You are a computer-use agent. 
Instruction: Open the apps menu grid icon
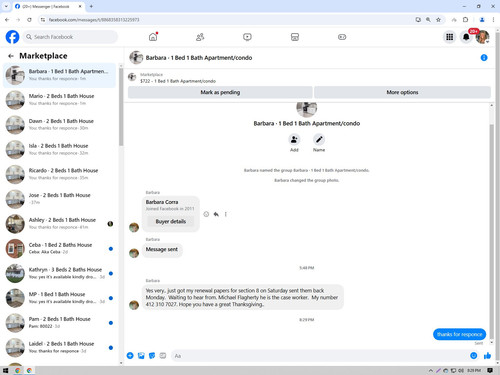pos(450,37)
